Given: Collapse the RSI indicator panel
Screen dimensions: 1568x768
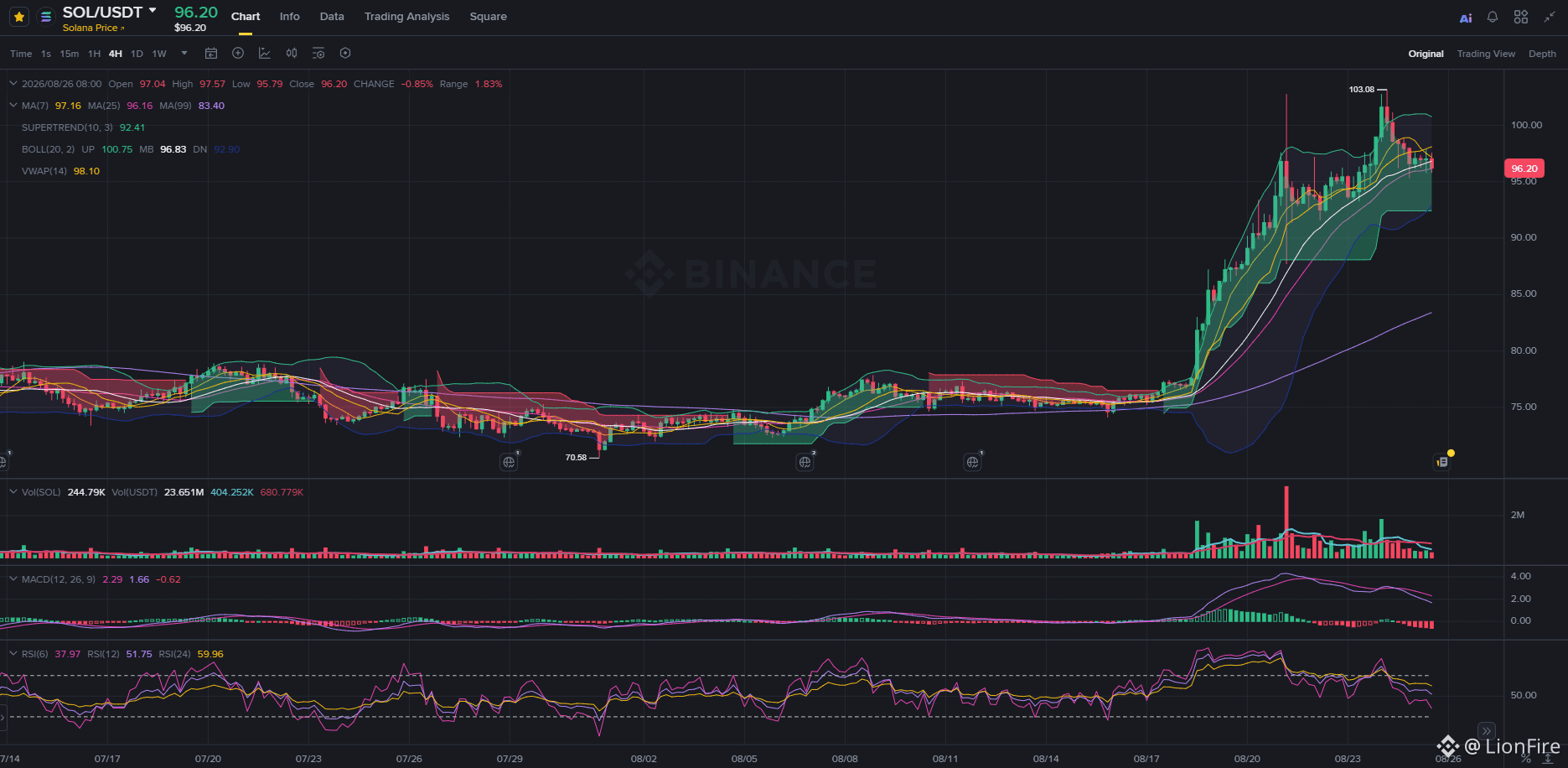Looking at the screenshot, I should pyautogui.click(x=13, y=654).
